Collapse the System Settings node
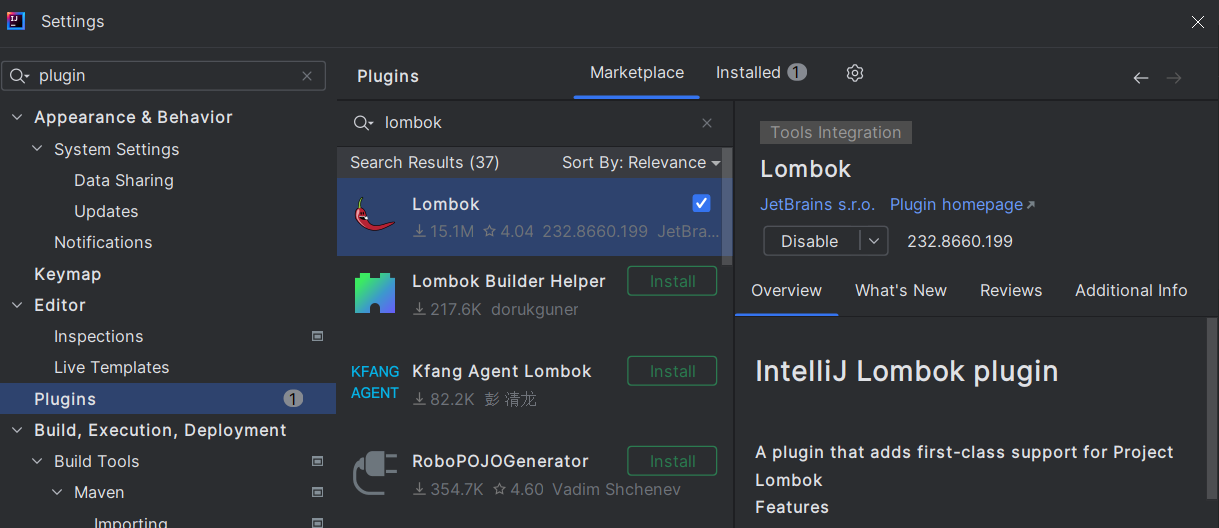 tap(37, 149)
